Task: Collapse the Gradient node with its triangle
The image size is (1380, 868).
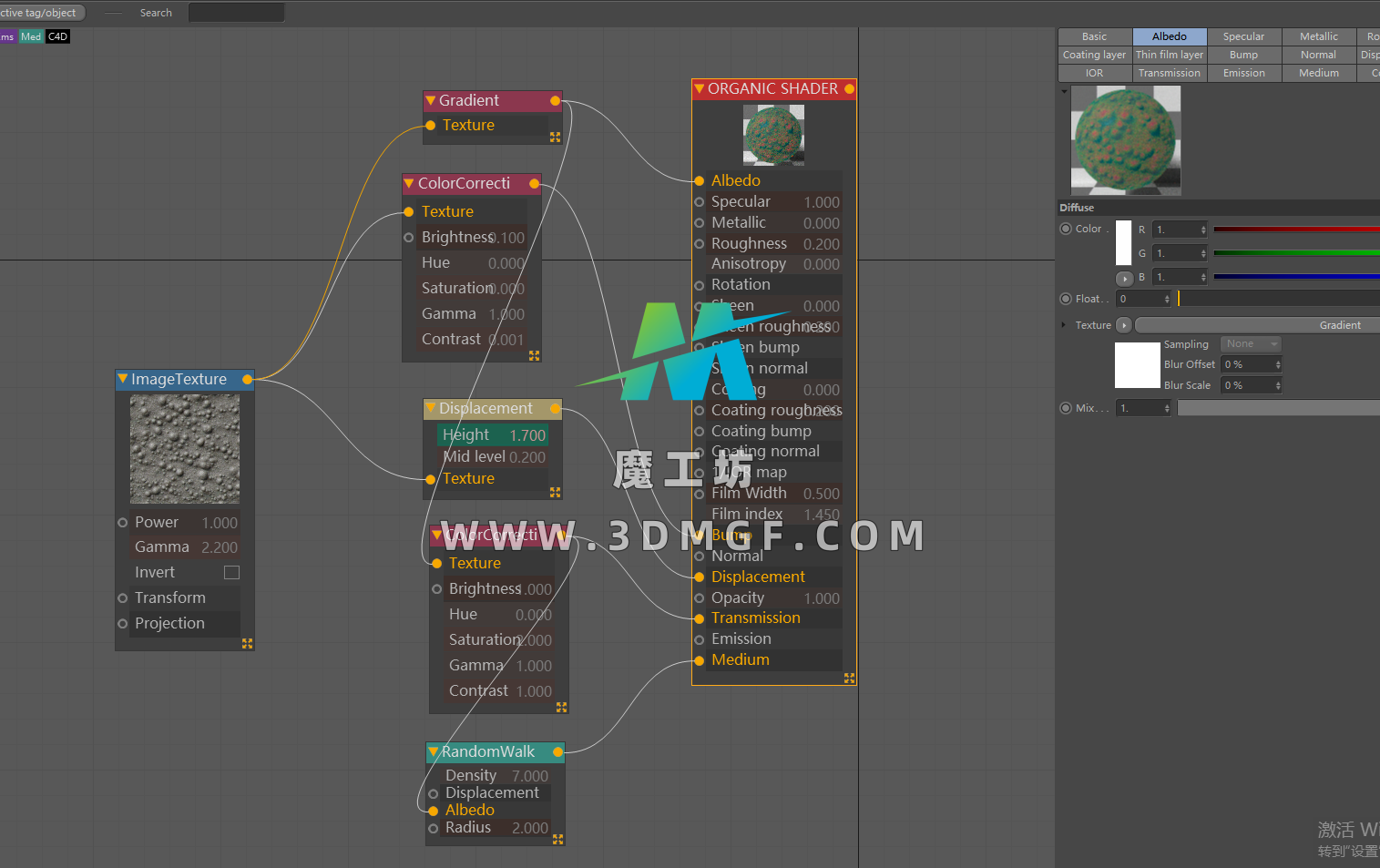Action: (x=430, y=100)
